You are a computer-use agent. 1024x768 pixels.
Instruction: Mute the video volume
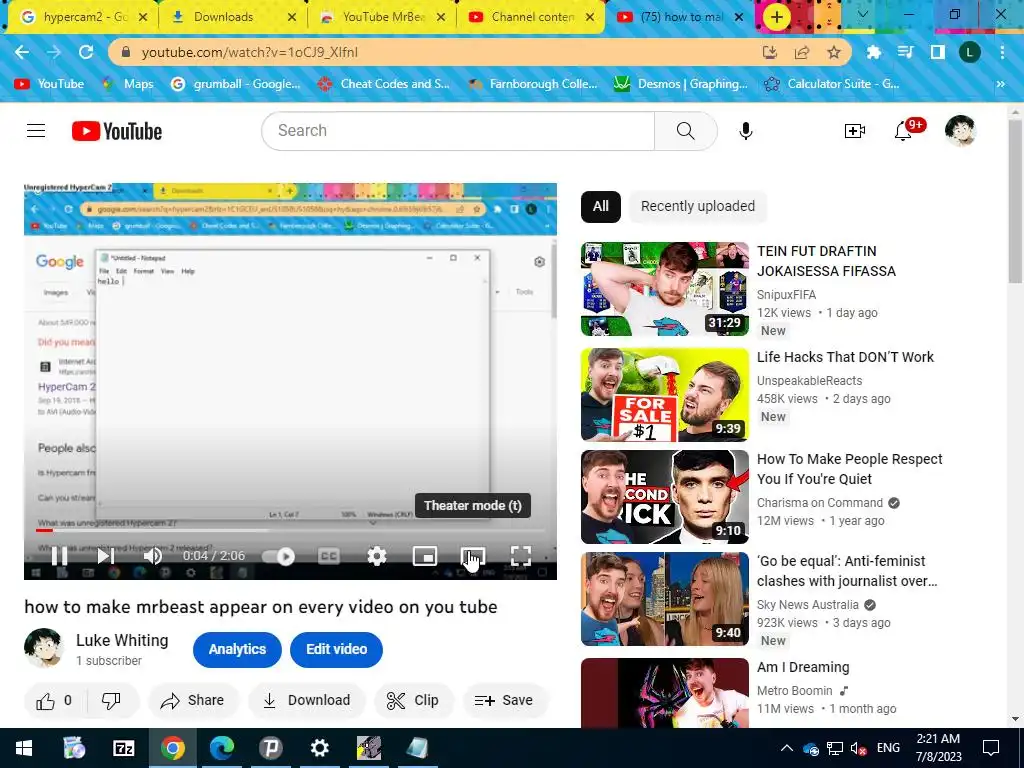[x=153, y=556]
